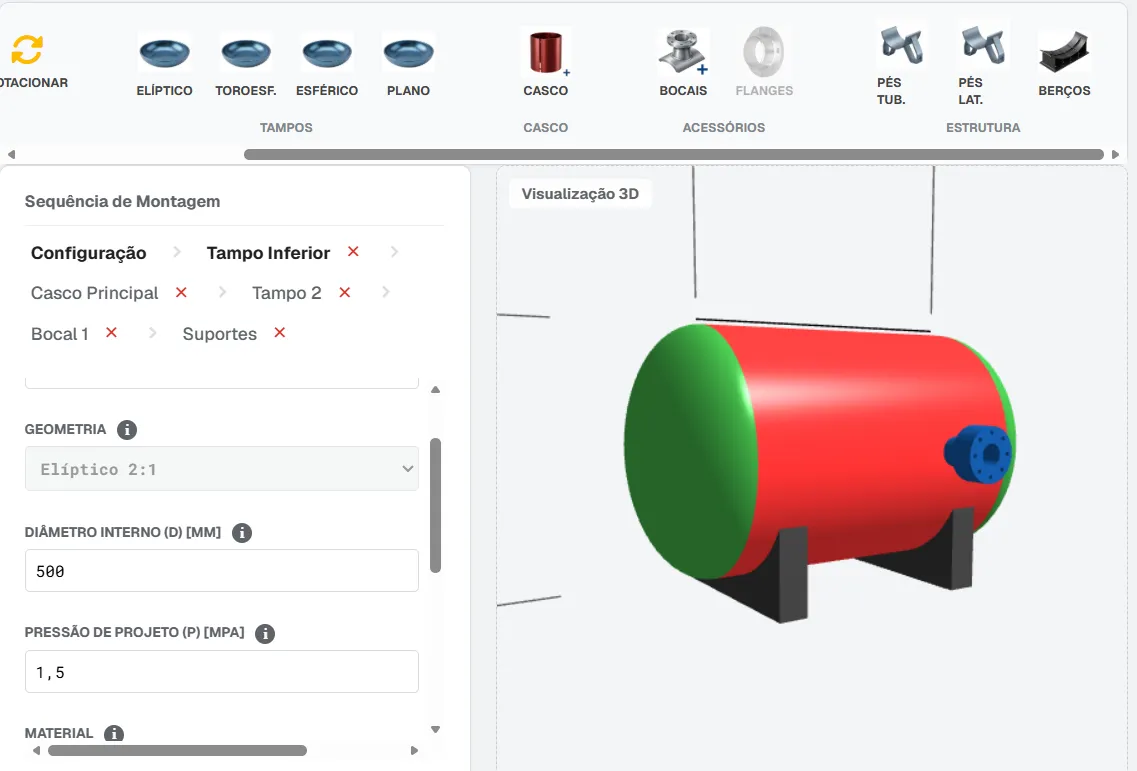The image size is (1137, 771).
Task: Open the Bocal 1 step
Action: point(59,334)
